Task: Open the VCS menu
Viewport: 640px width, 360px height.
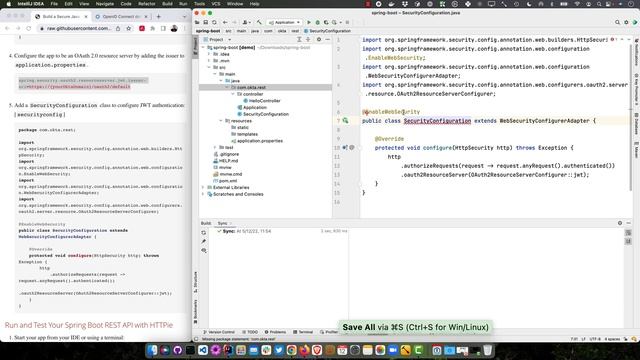Action: (x=216, y=4)
